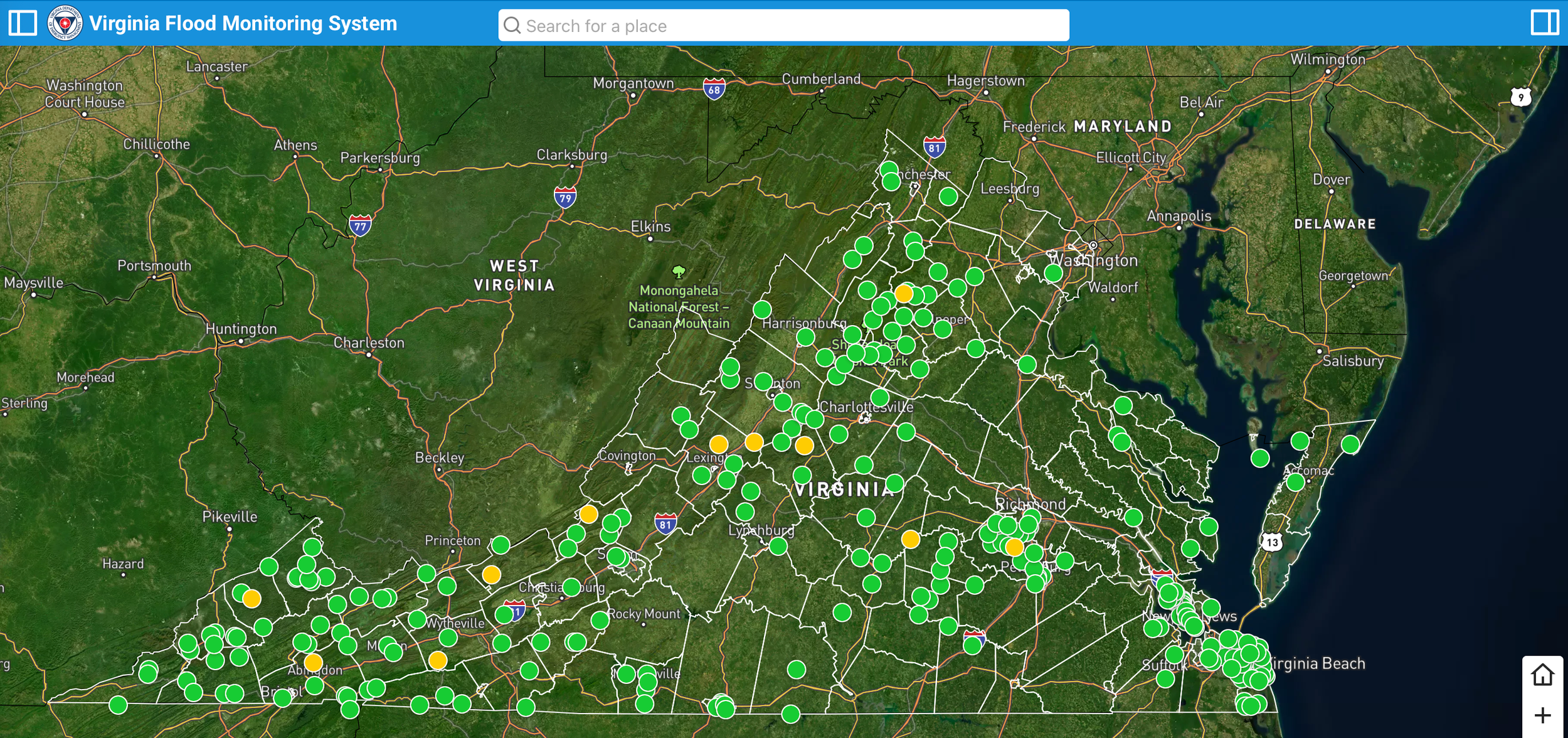Click the Home default extent button
Image resolution: width=1568 pixels, height=738 pixels.
1542,676
